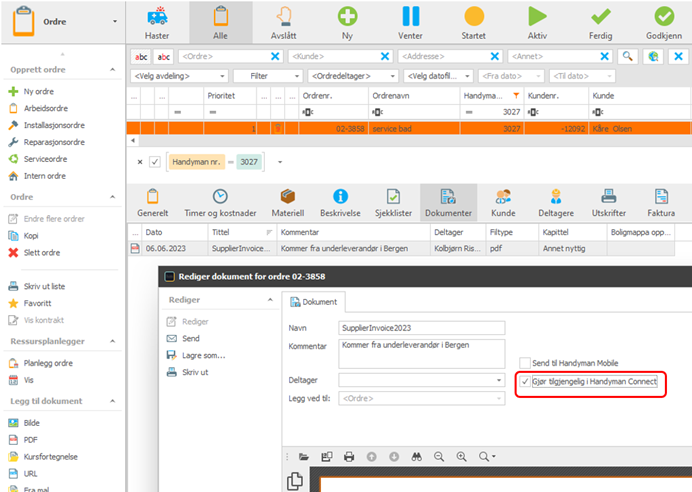Click the Navn input field

[421, 328]
